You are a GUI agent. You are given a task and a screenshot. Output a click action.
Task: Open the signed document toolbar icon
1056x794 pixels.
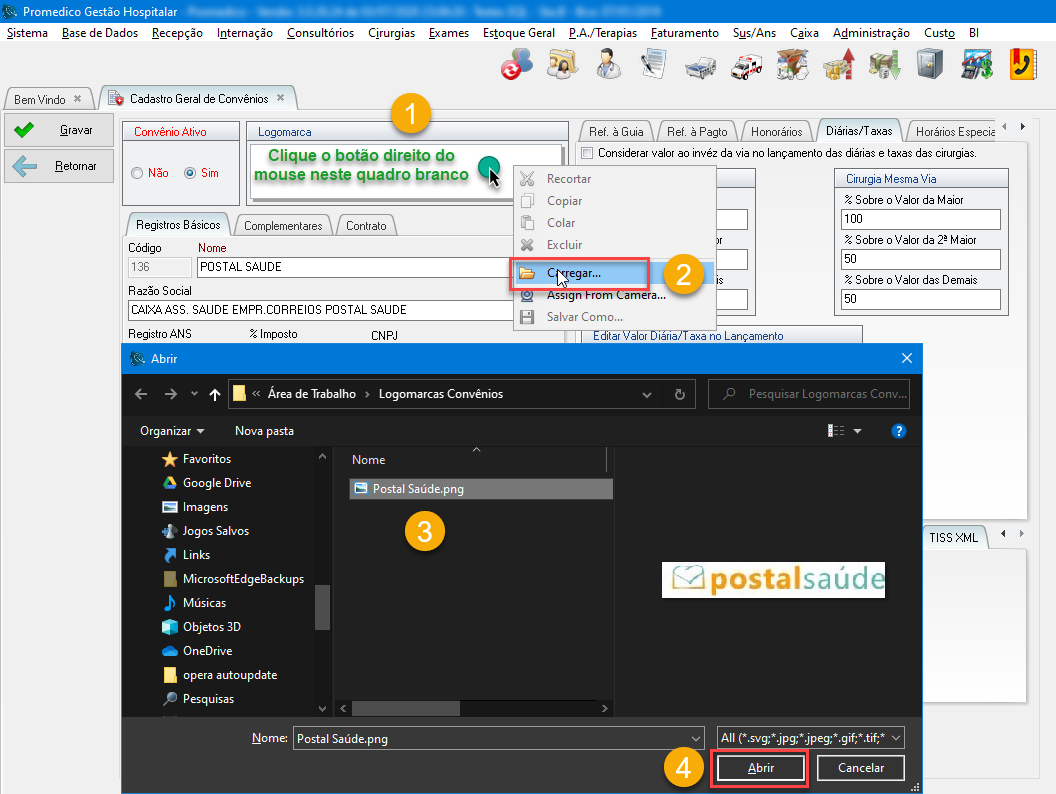pyautogui.click(x=654, y=66)
